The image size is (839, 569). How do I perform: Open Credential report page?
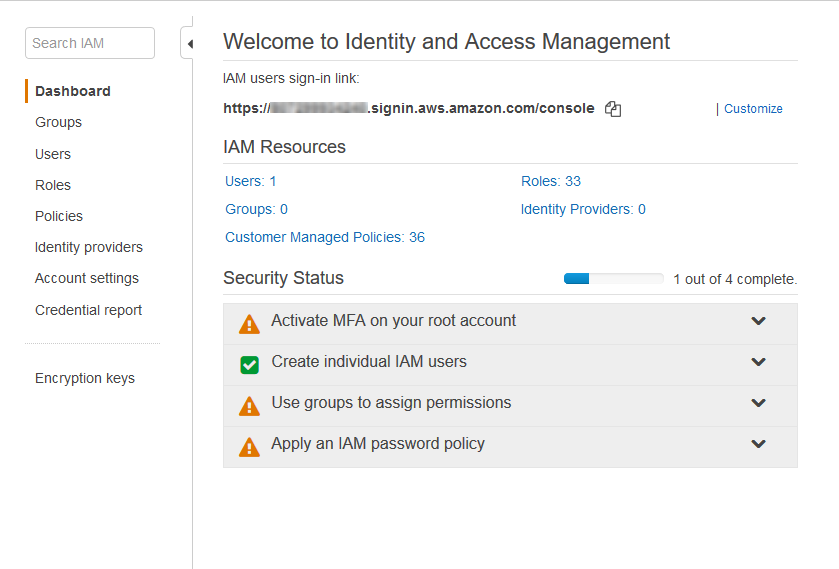(88, 310)
